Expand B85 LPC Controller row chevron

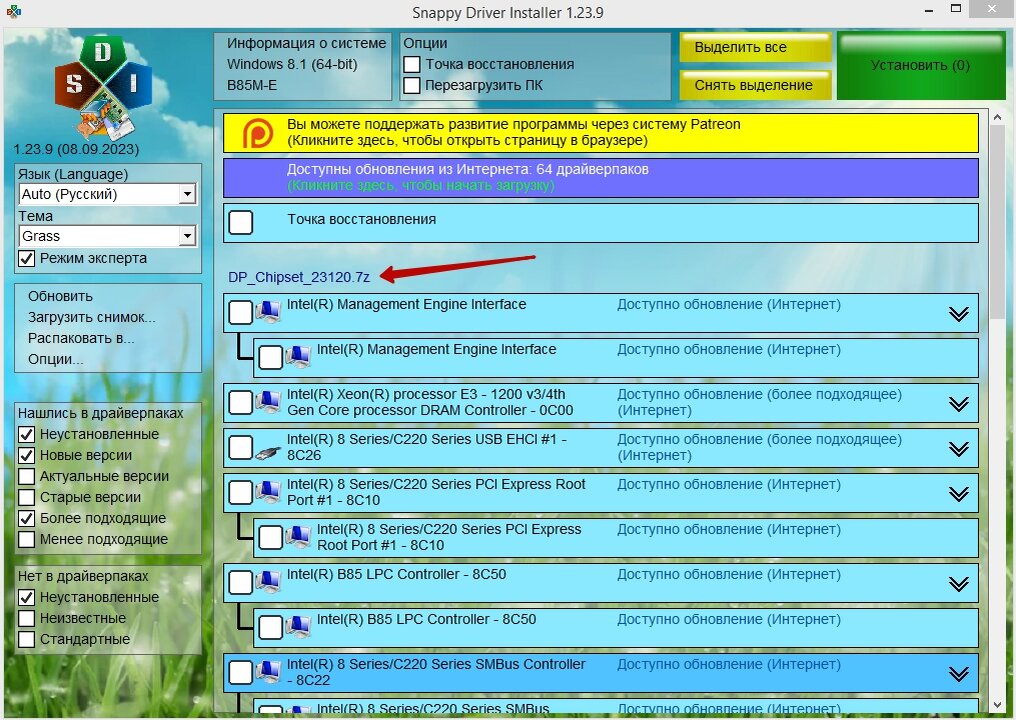pos(959,584)
